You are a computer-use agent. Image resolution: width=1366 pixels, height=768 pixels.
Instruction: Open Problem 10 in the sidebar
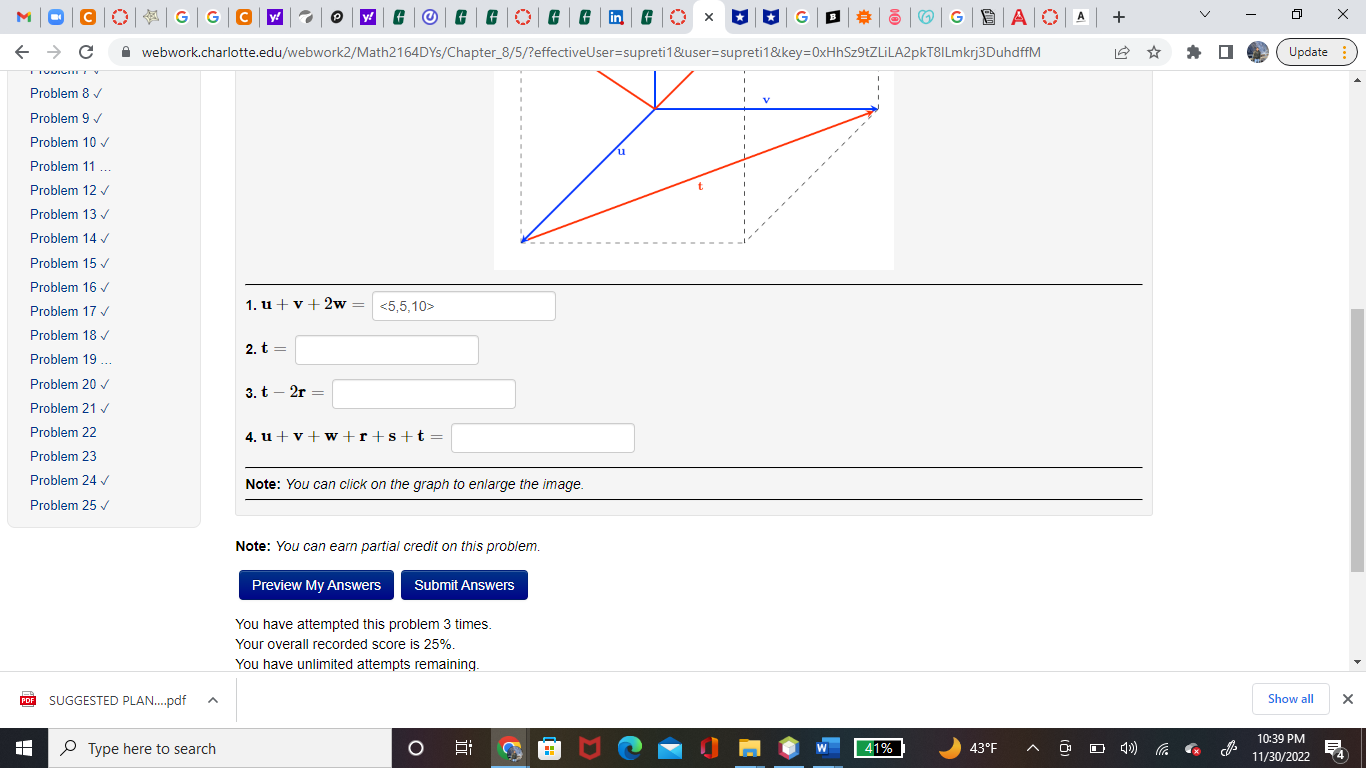point(70,142)
